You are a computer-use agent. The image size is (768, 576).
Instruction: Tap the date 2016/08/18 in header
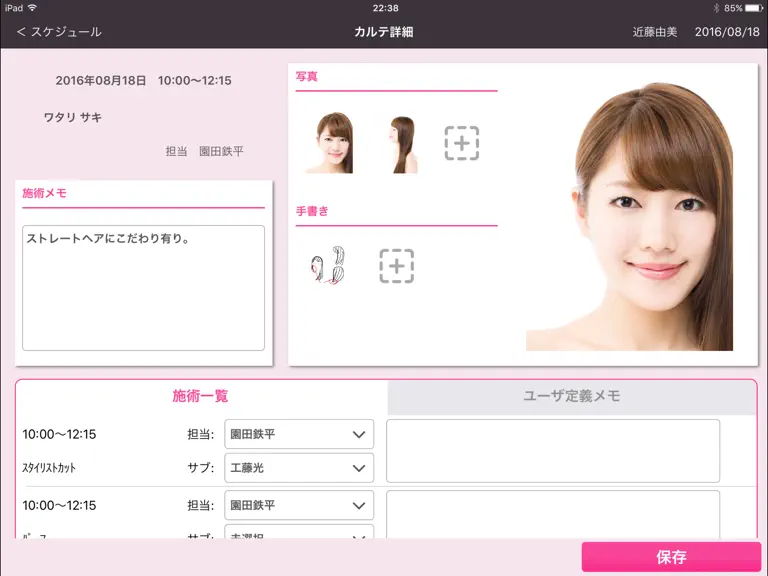[727, 32]
